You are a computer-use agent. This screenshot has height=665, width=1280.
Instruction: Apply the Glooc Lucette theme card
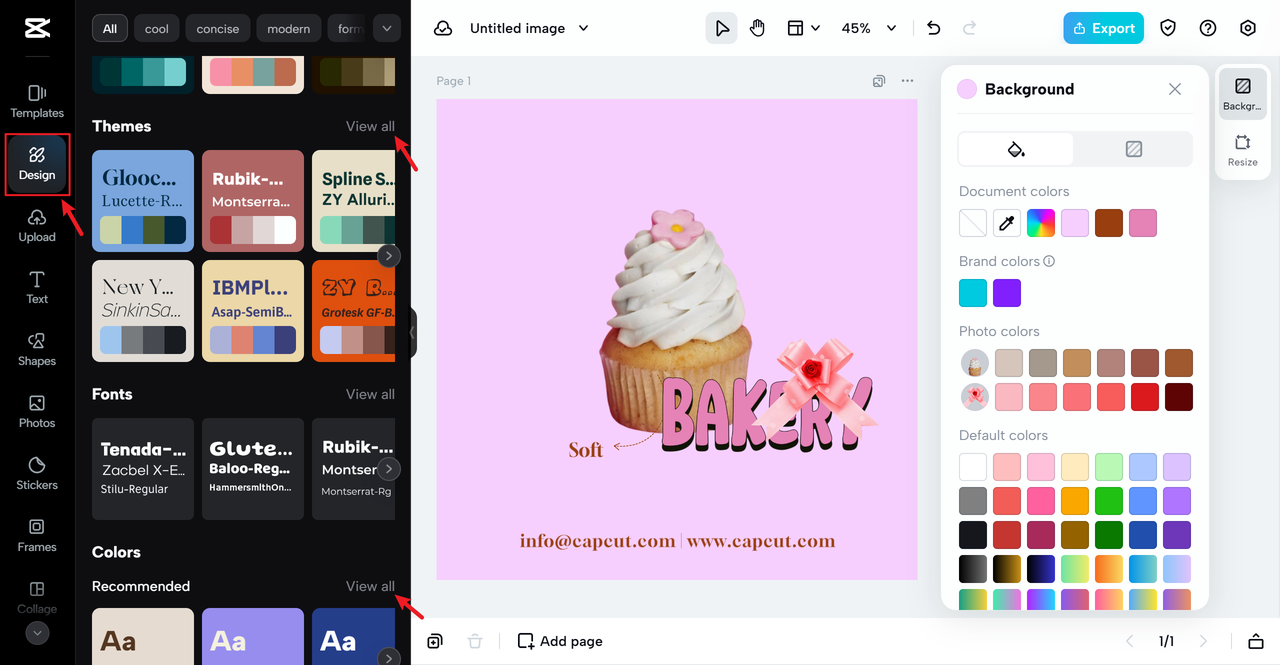[x=143, y=200]
